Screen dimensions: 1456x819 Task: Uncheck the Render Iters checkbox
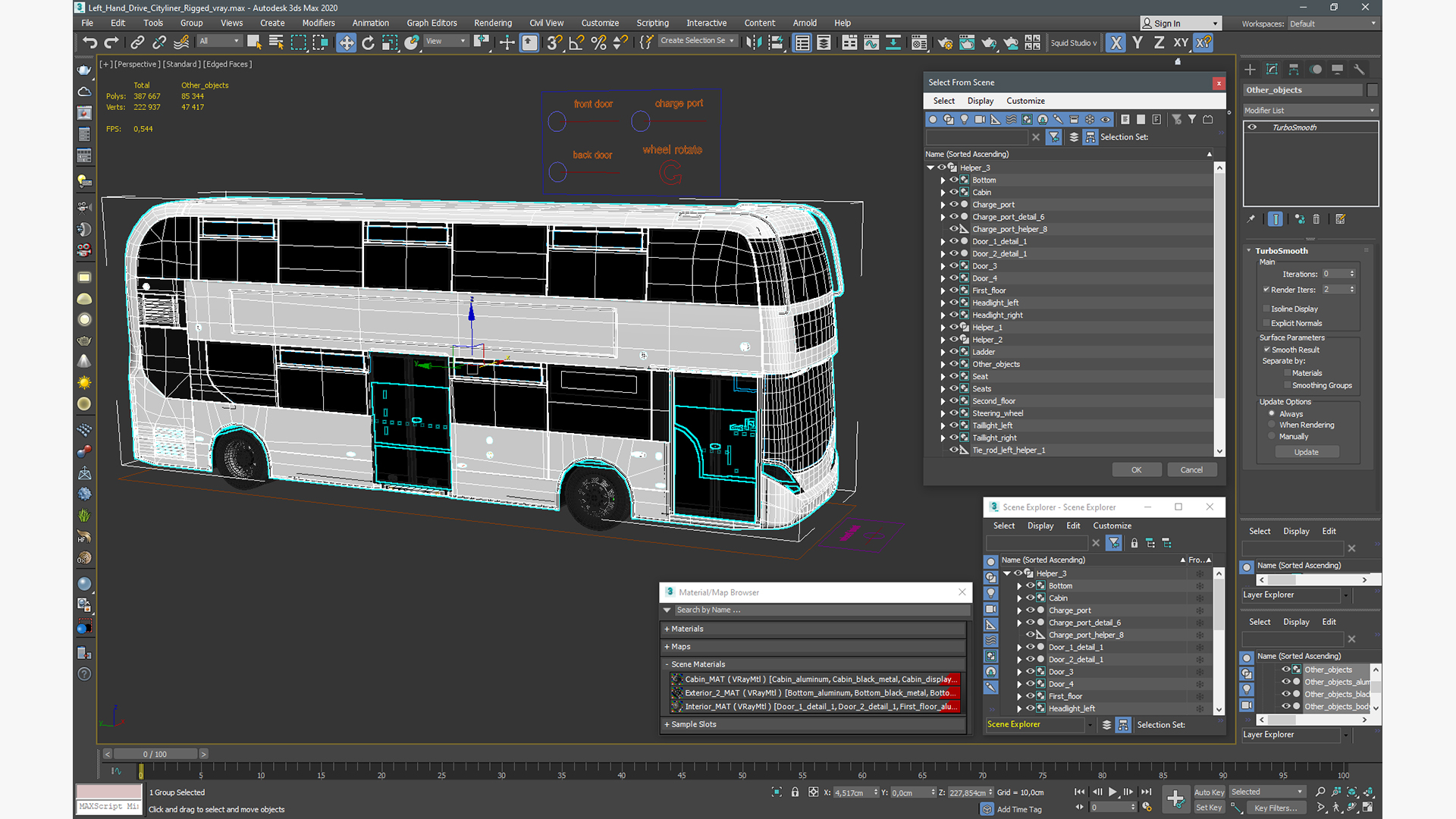click(x=1266, y=290)
